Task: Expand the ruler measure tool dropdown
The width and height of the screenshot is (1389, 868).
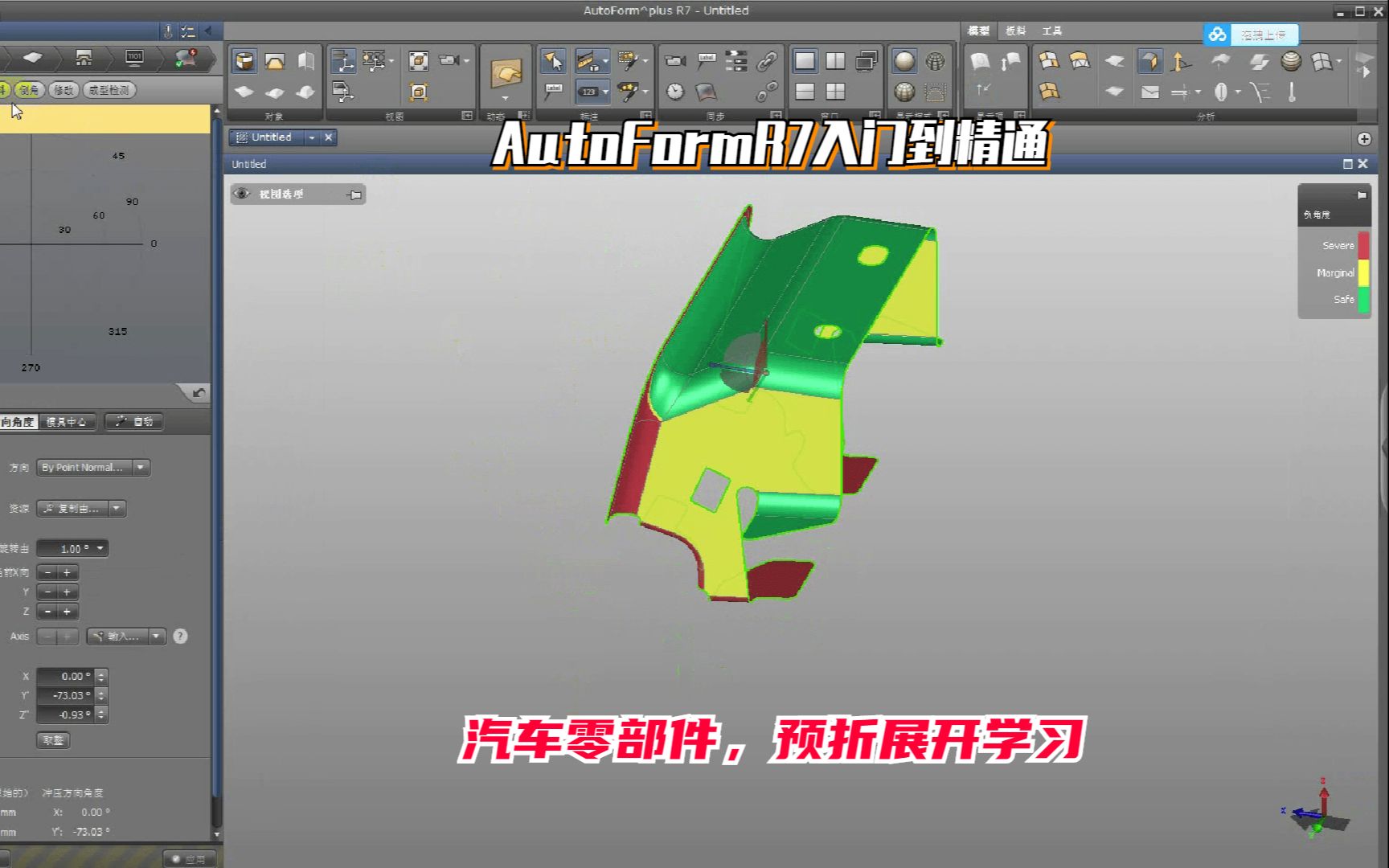Action: coord(606,61)
